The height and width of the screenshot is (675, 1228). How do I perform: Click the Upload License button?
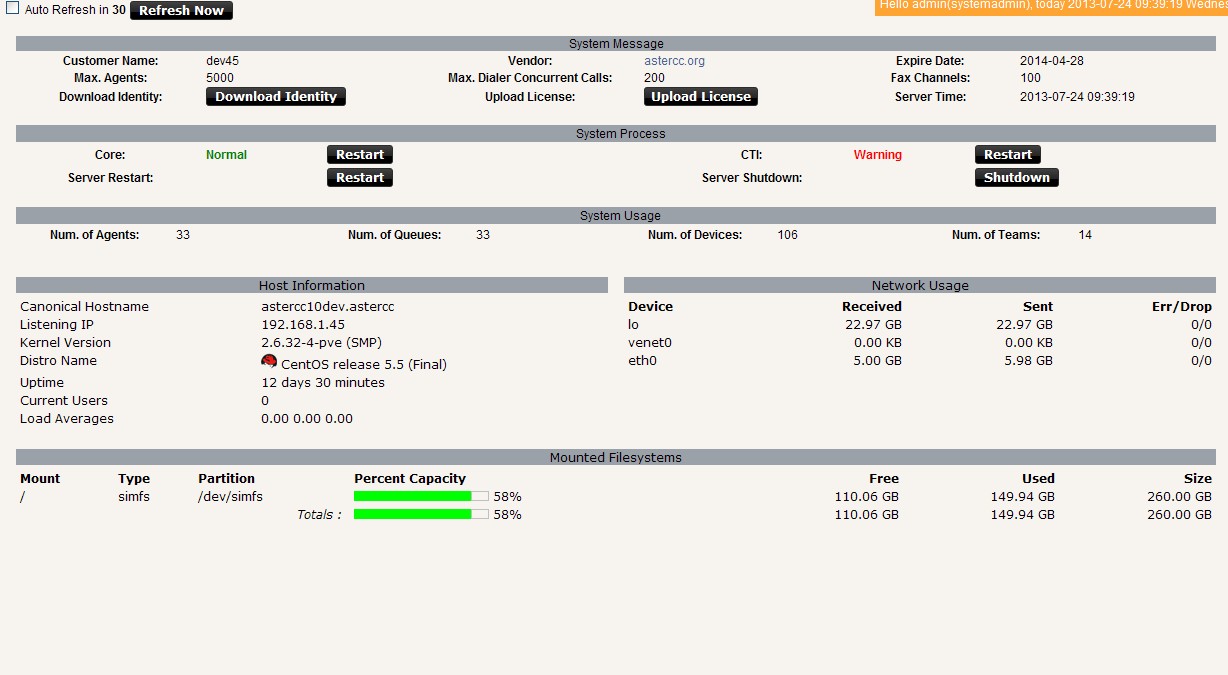700,97
